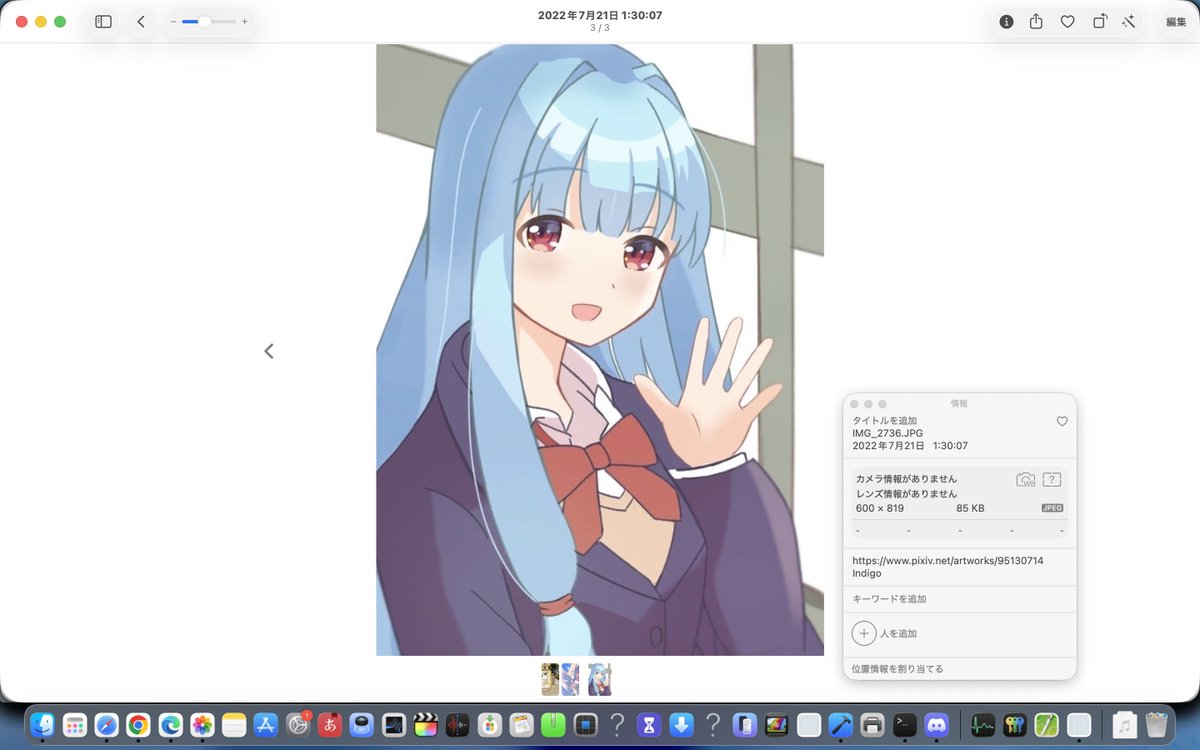This screenshot has width=1200, height=750.
Task: Open the blue download arrow app
Action: (x=682, y=724)
